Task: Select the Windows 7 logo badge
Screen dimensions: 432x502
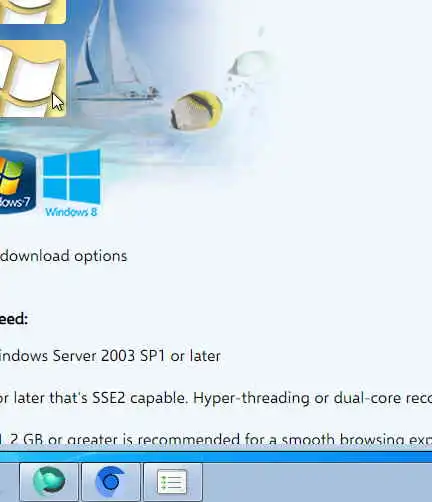Action: 17,183
